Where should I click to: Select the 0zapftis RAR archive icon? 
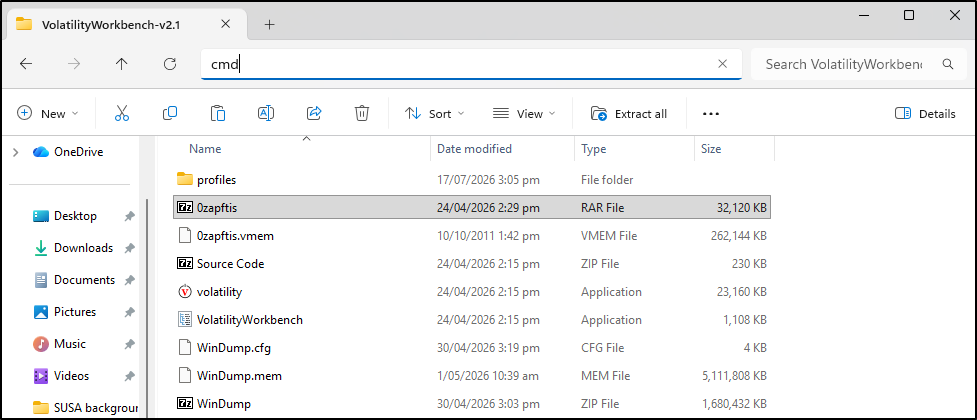(x=184, y=208)
